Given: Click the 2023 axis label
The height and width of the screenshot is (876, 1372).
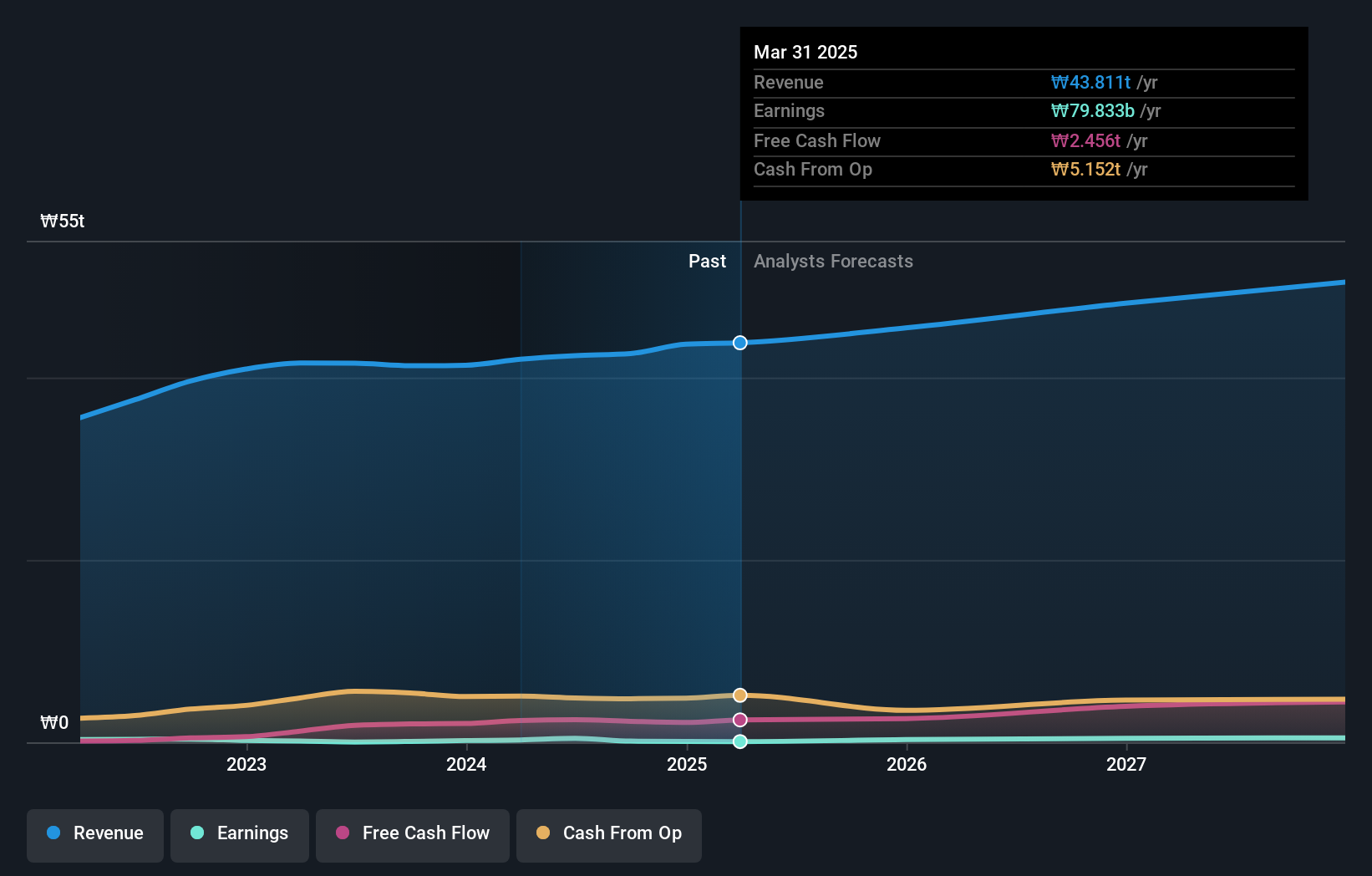Looking at the screenshot, I should [246, 763].
